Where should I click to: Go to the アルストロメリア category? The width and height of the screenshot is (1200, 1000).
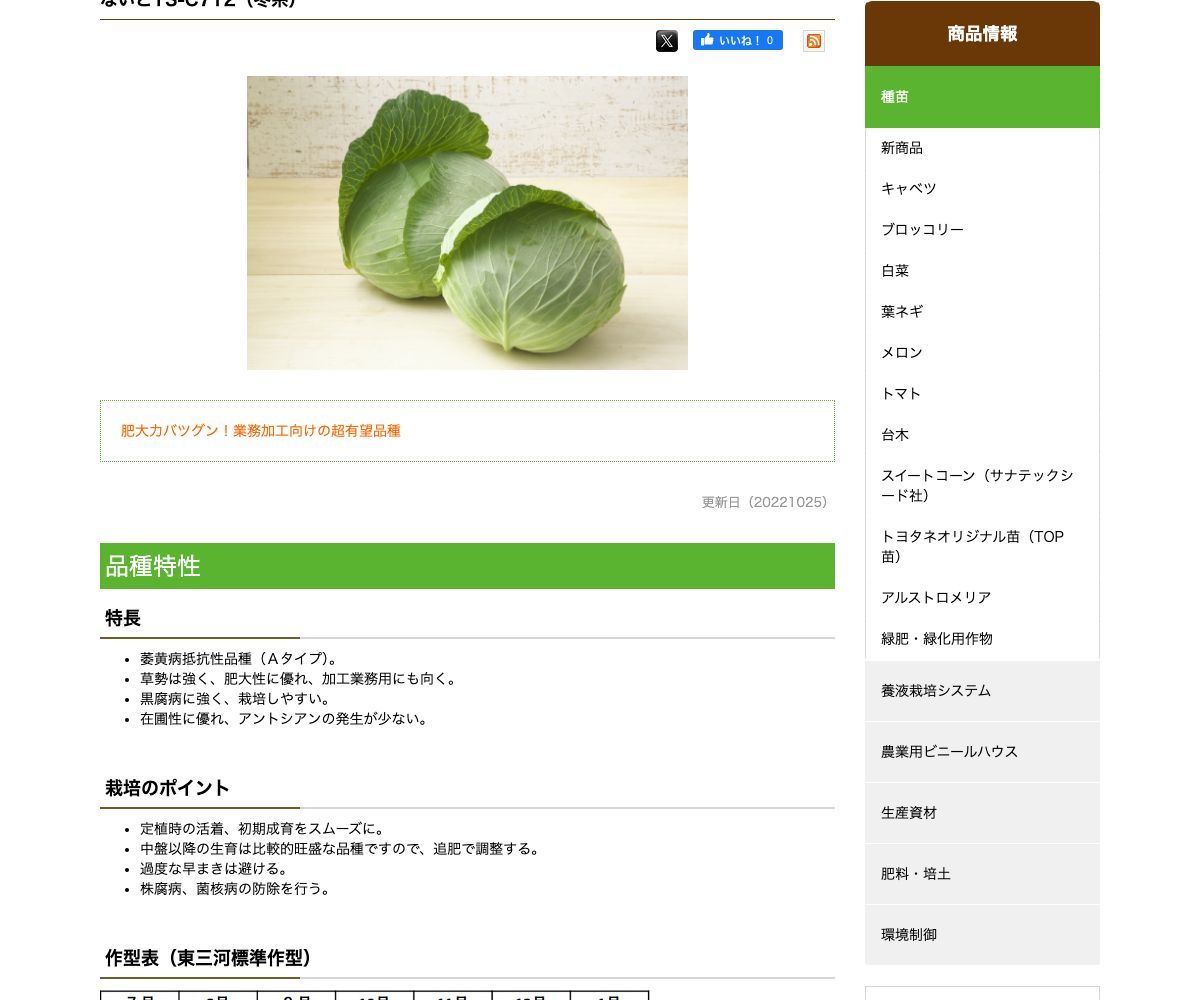coord(936,598)
